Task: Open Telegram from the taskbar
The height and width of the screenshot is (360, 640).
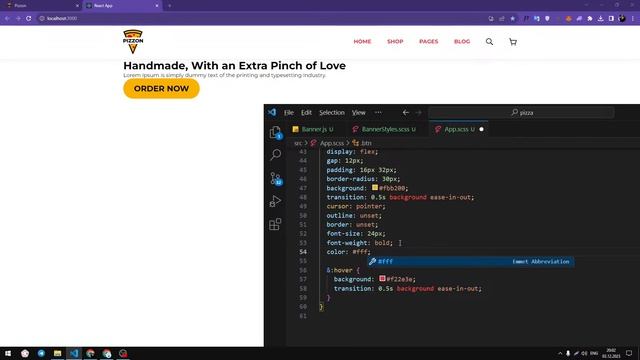Action: tap(41, 353)
